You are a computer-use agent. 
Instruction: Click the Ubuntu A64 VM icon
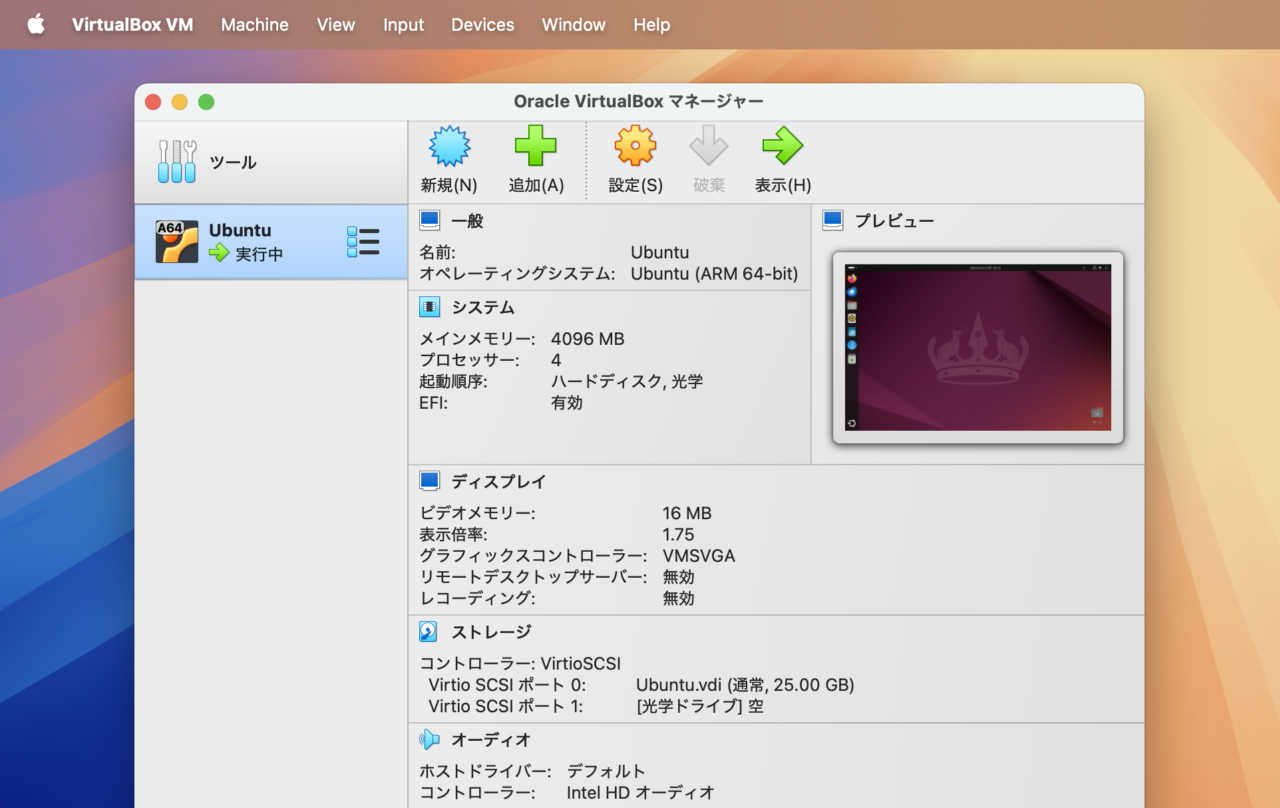[177, 242]
